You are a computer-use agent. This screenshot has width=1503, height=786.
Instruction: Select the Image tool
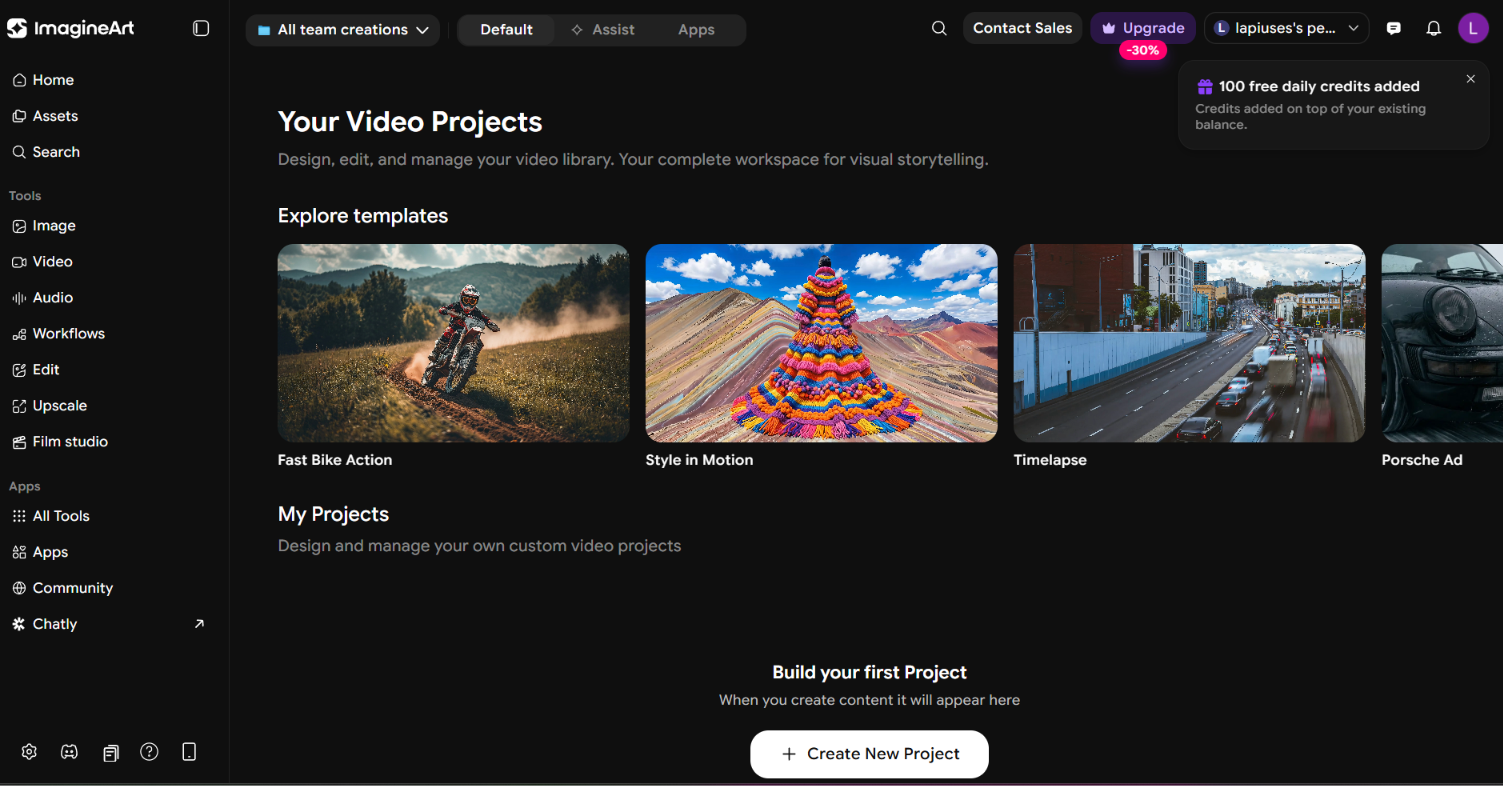pos(44,226)
